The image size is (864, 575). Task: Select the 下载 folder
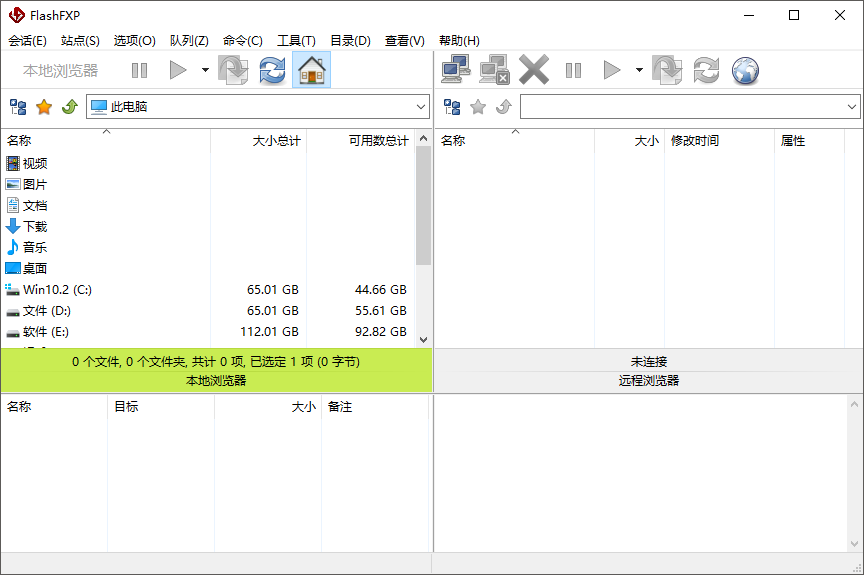click(26, 226)
